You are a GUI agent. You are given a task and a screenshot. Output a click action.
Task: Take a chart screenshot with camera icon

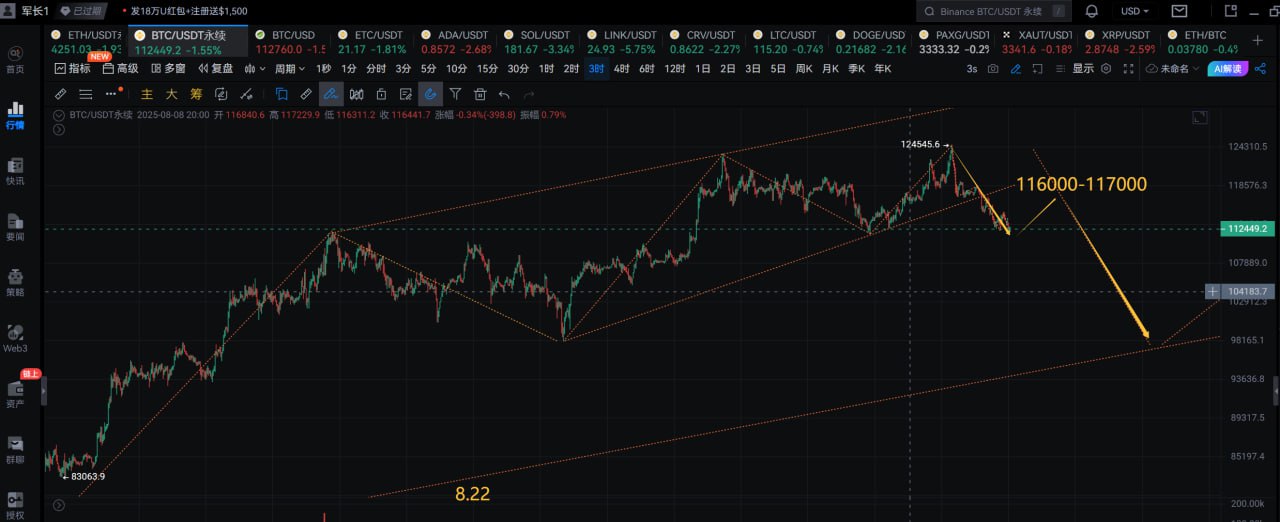click(x=993, y=69)
